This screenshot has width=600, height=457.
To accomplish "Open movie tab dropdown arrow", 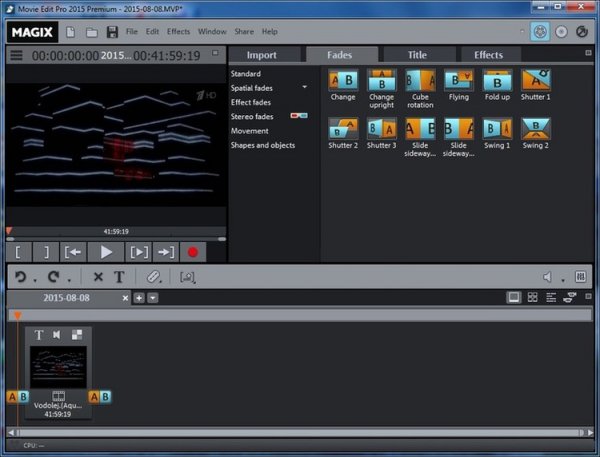I will [x=153, y=298].
